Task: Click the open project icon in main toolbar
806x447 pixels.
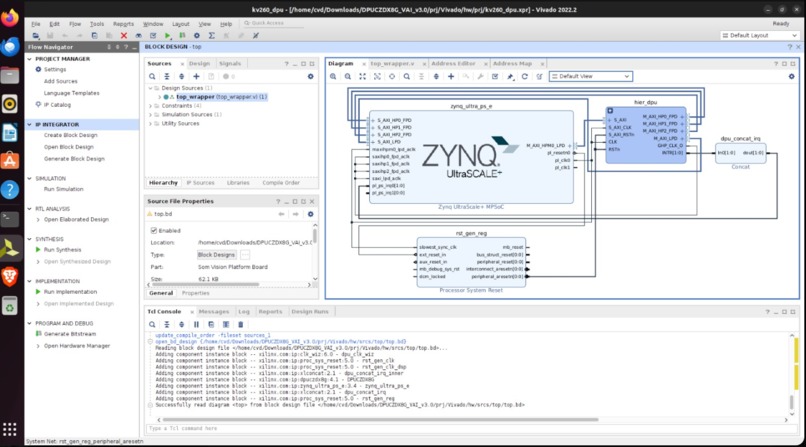Action: 35,35
